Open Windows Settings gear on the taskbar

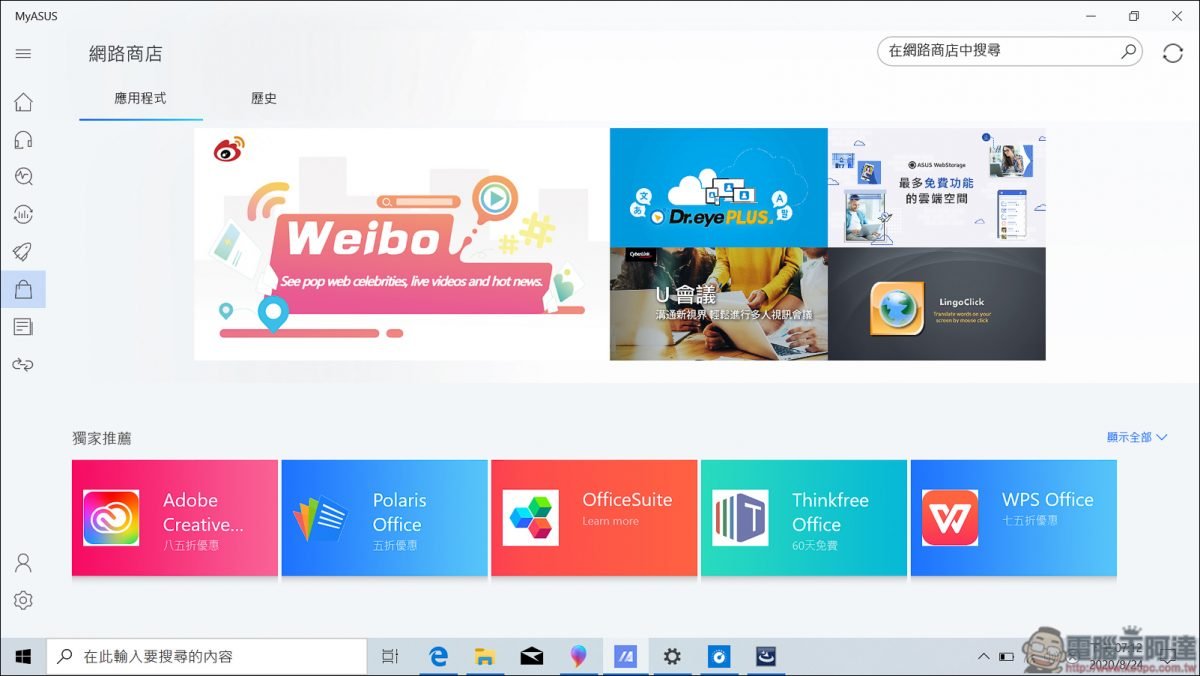(x=672, y=657)
